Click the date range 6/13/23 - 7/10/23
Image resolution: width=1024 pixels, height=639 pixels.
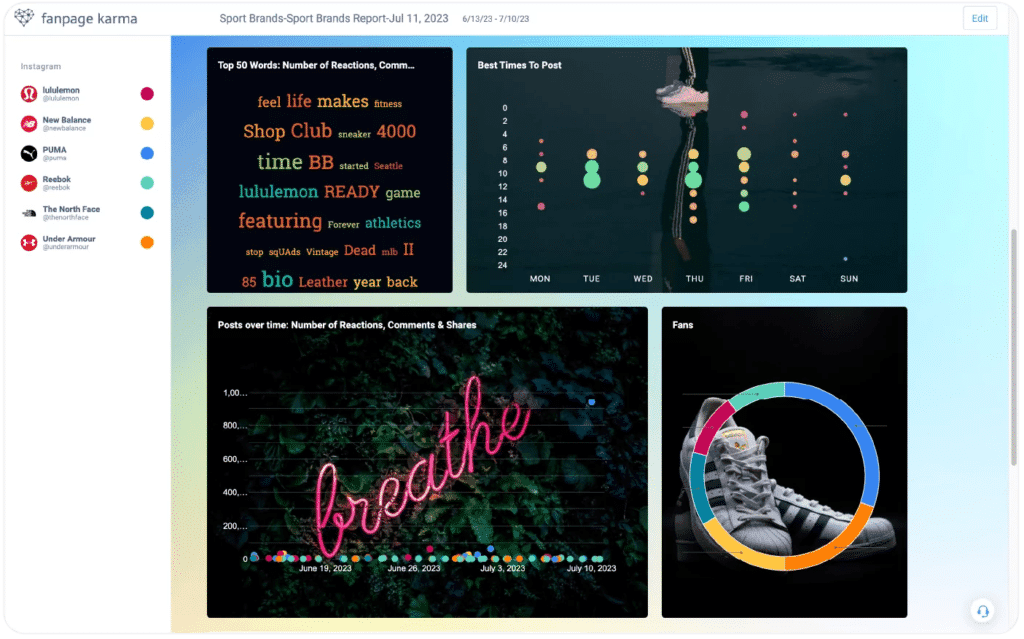point(496,19)
